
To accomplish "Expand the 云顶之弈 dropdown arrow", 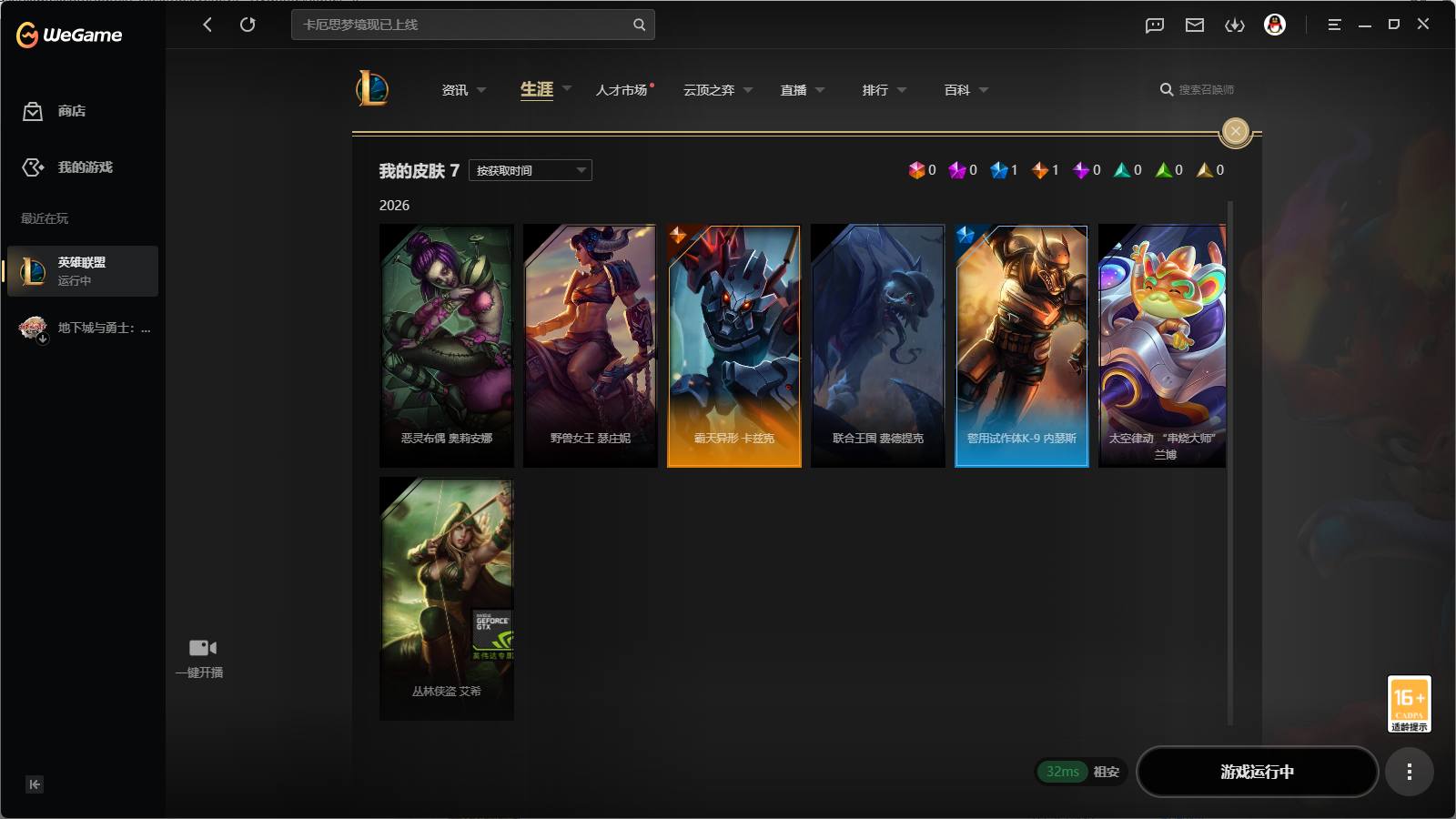I will click(748, 90).
